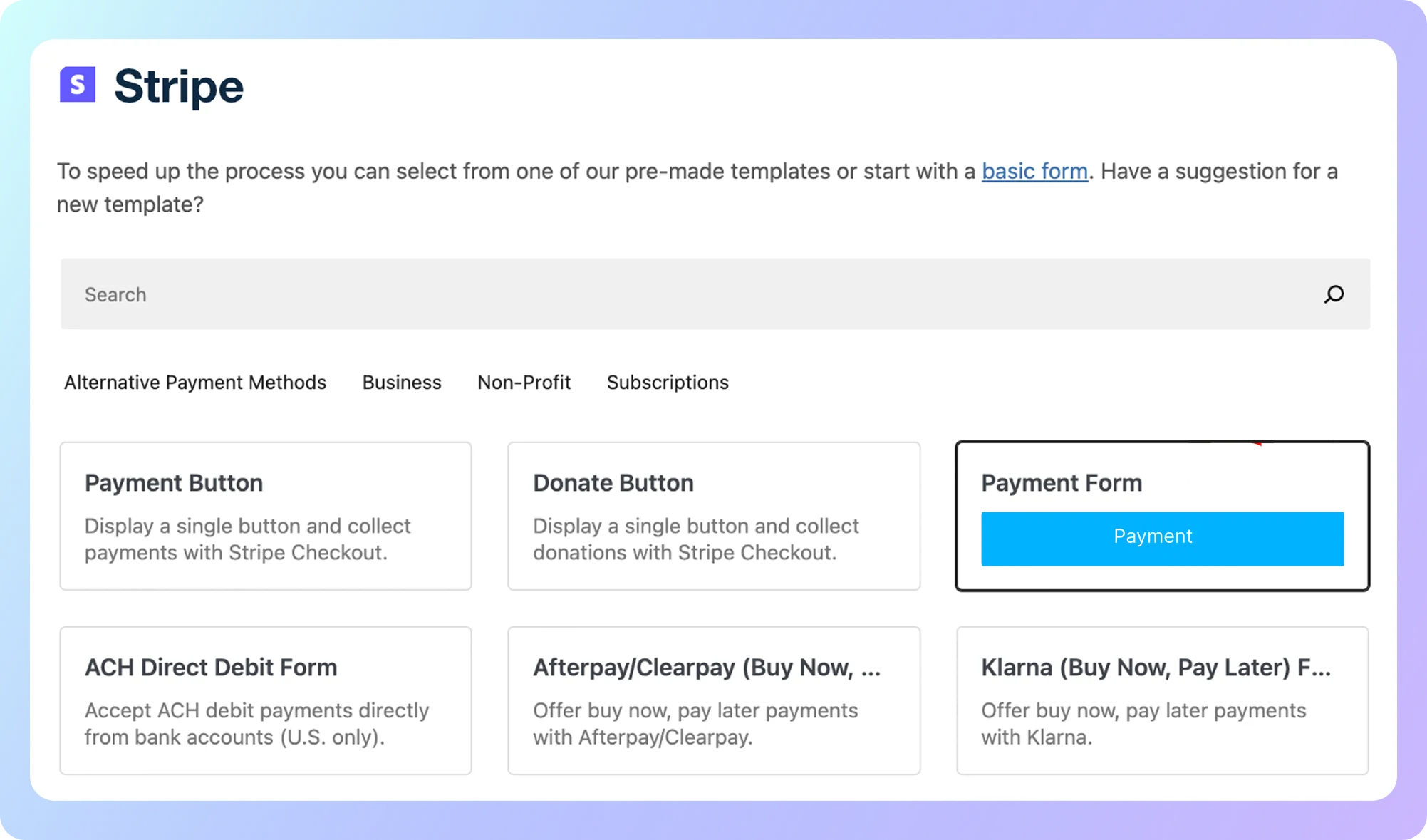Filter templates by Subscriptions
1427x840 pixels.
point(668,383)
